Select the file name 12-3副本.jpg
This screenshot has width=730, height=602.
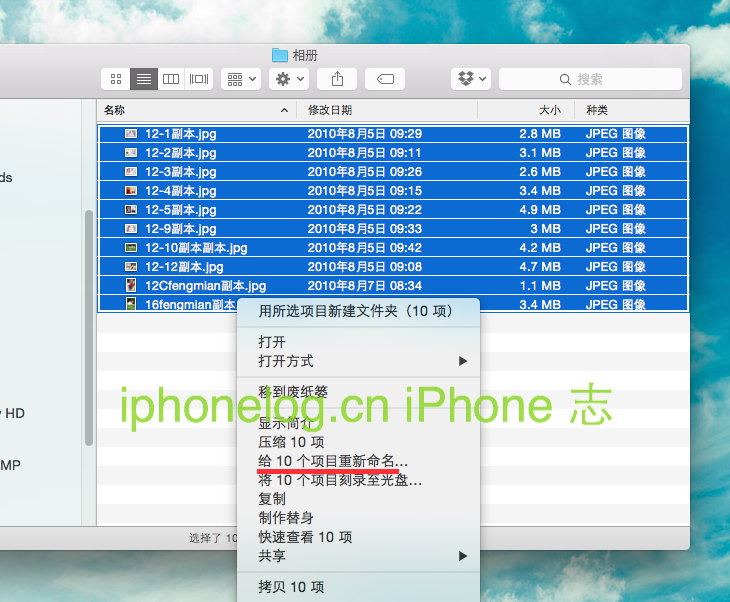click(181, 172)
